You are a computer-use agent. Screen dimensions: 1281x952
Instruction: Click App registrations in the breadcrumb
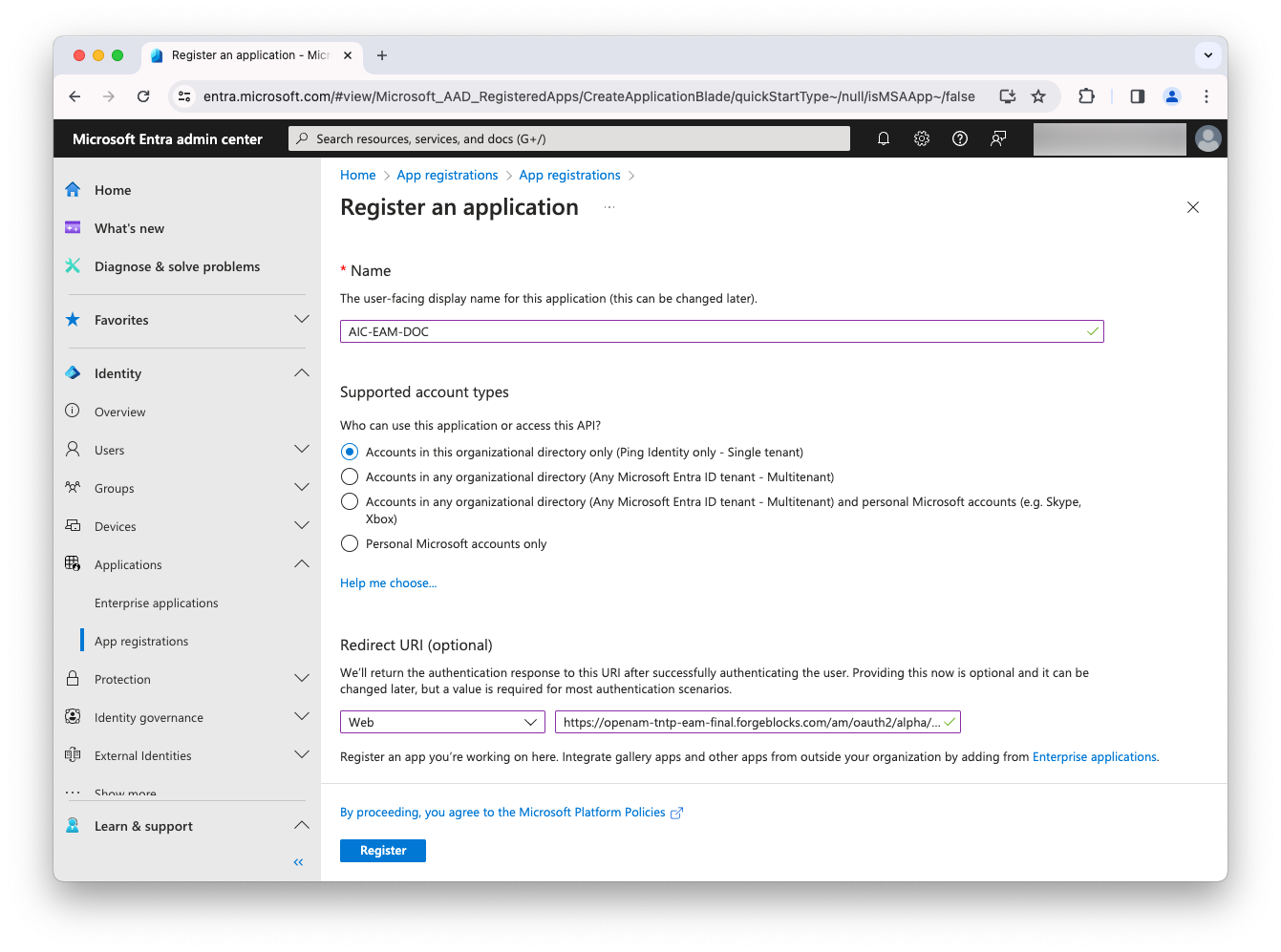447,174
